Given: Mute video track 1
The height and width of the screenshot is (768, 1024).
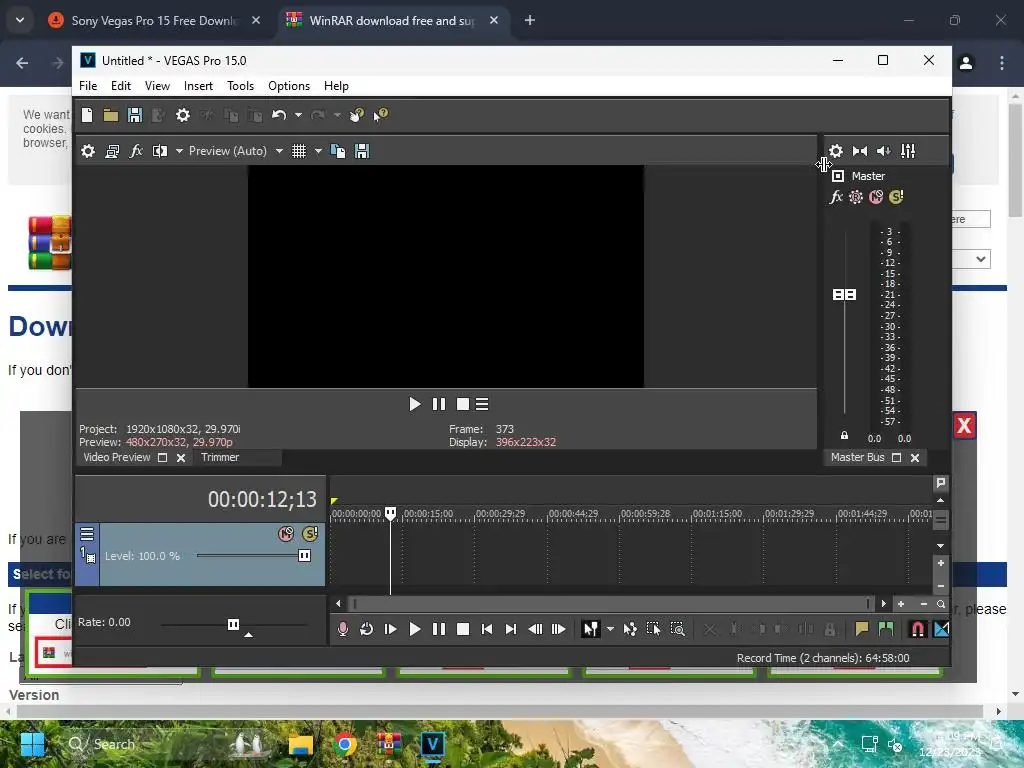Looking at the screenshot, I should click(286, 534).
